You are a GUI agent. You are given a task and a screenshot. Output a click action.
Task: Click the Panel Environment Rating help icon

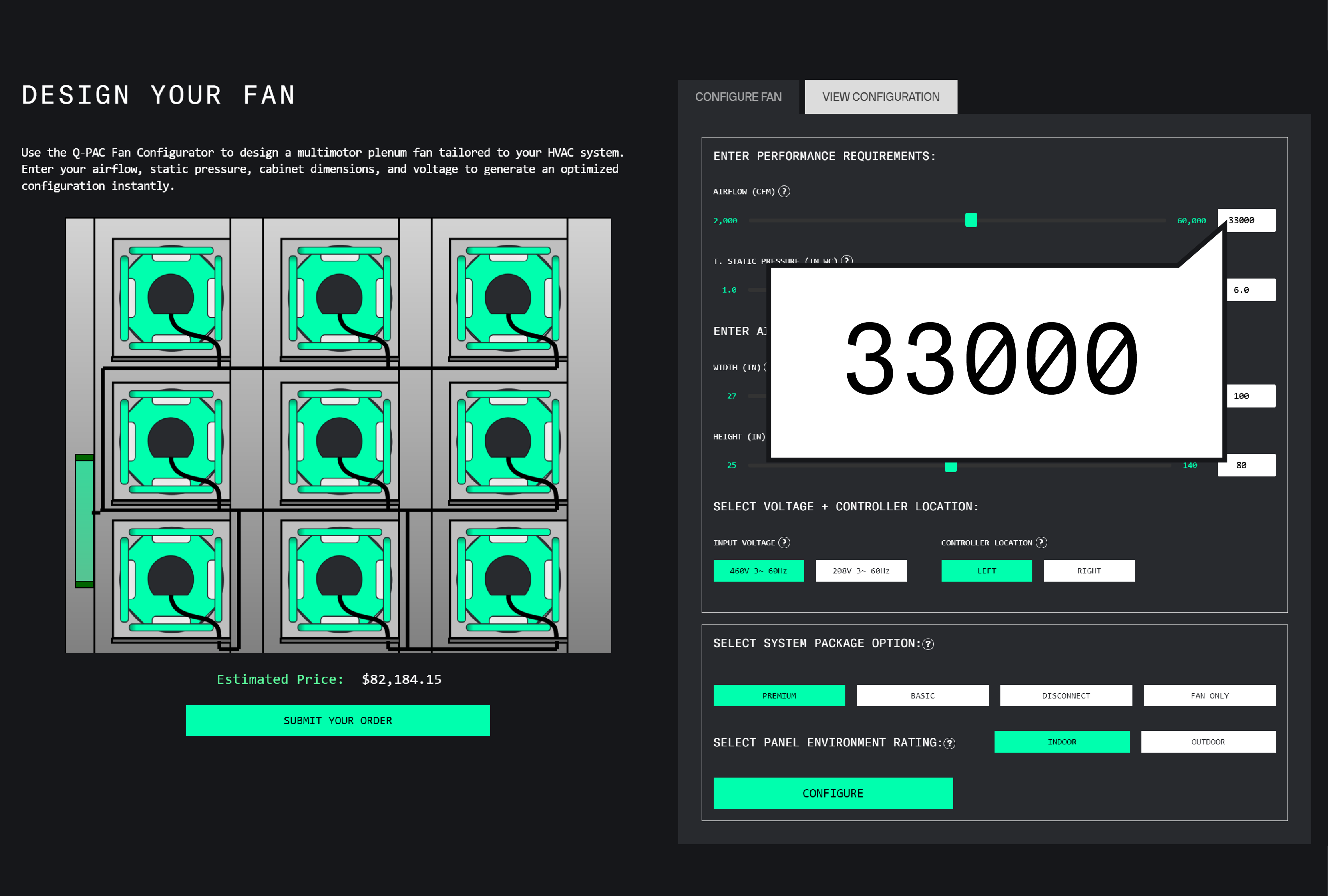[949, 743]
